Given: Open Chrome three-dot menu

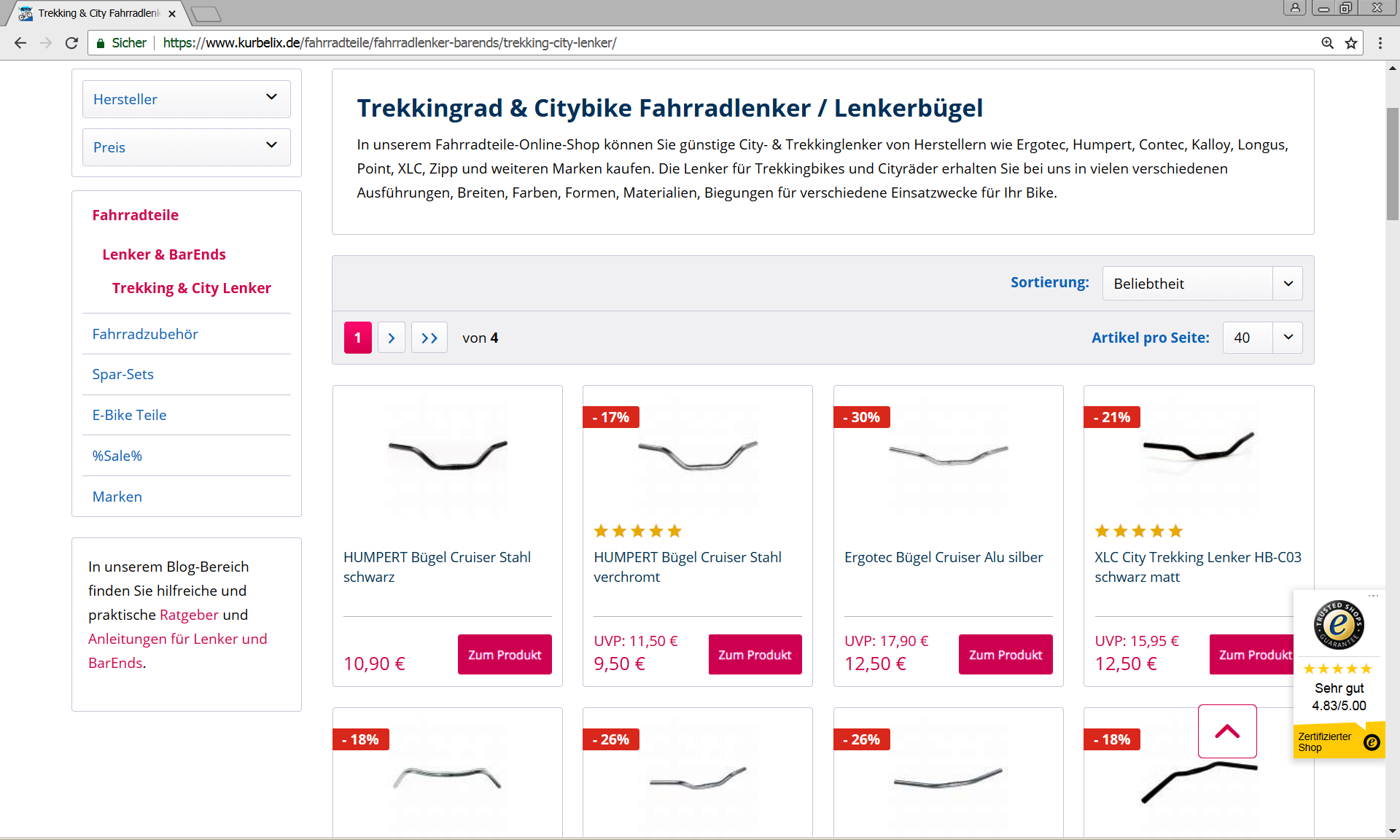Looking at the screenshot, I should tap(1380, 43).
